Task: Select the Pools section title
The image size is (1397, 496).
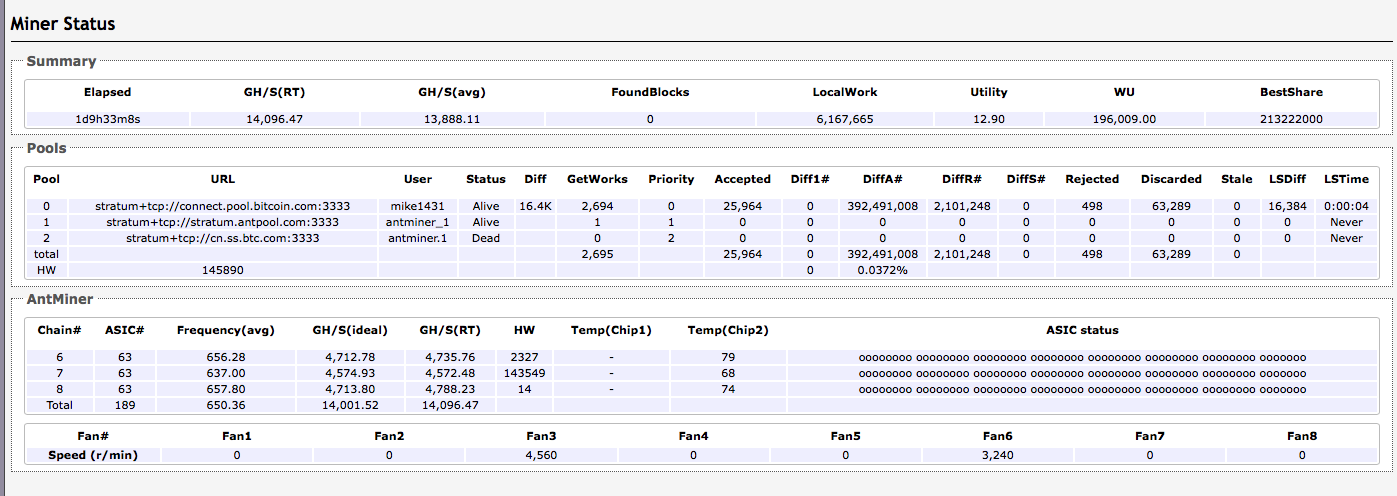Action: pyautogui.click(x=46, y=148)
